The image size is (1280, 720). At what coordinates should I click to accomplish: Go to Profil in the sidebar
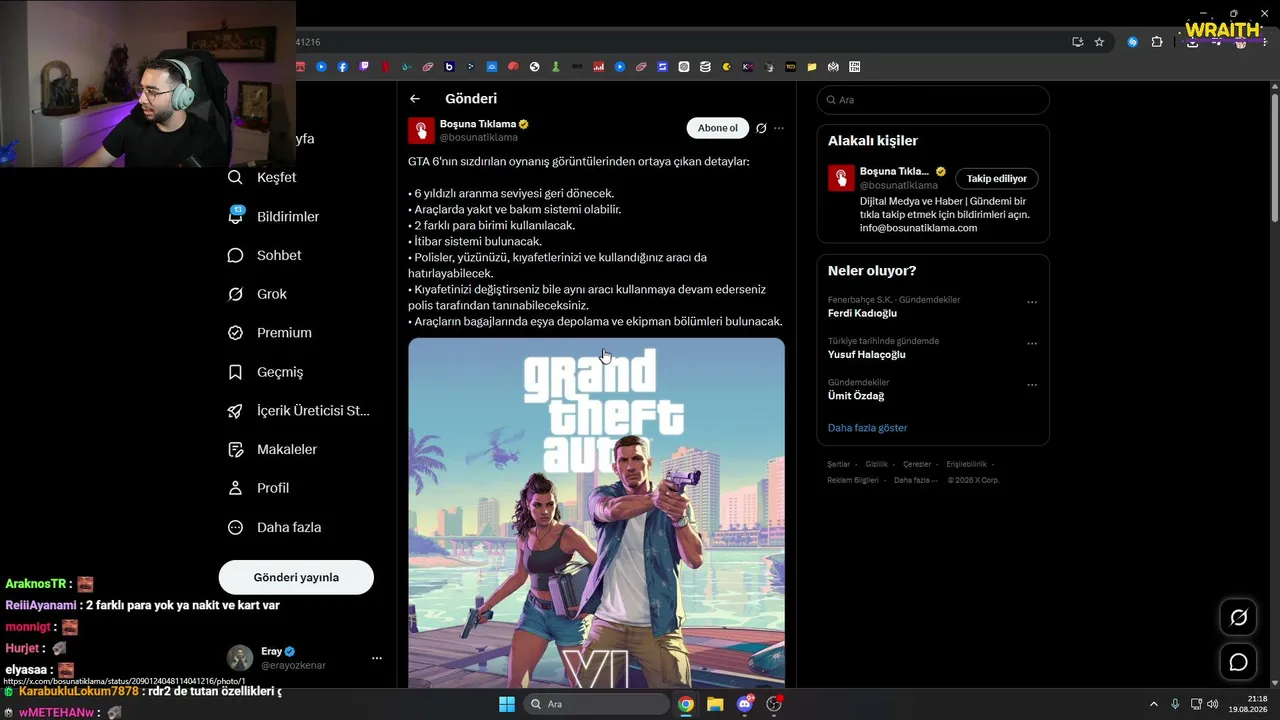pos(259,488)
